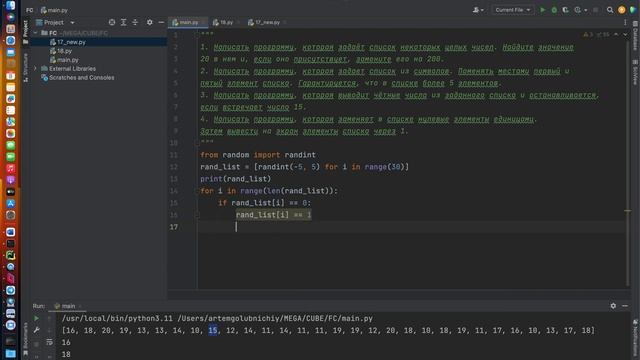Open the orange user avatar icon

click(621, 10)
